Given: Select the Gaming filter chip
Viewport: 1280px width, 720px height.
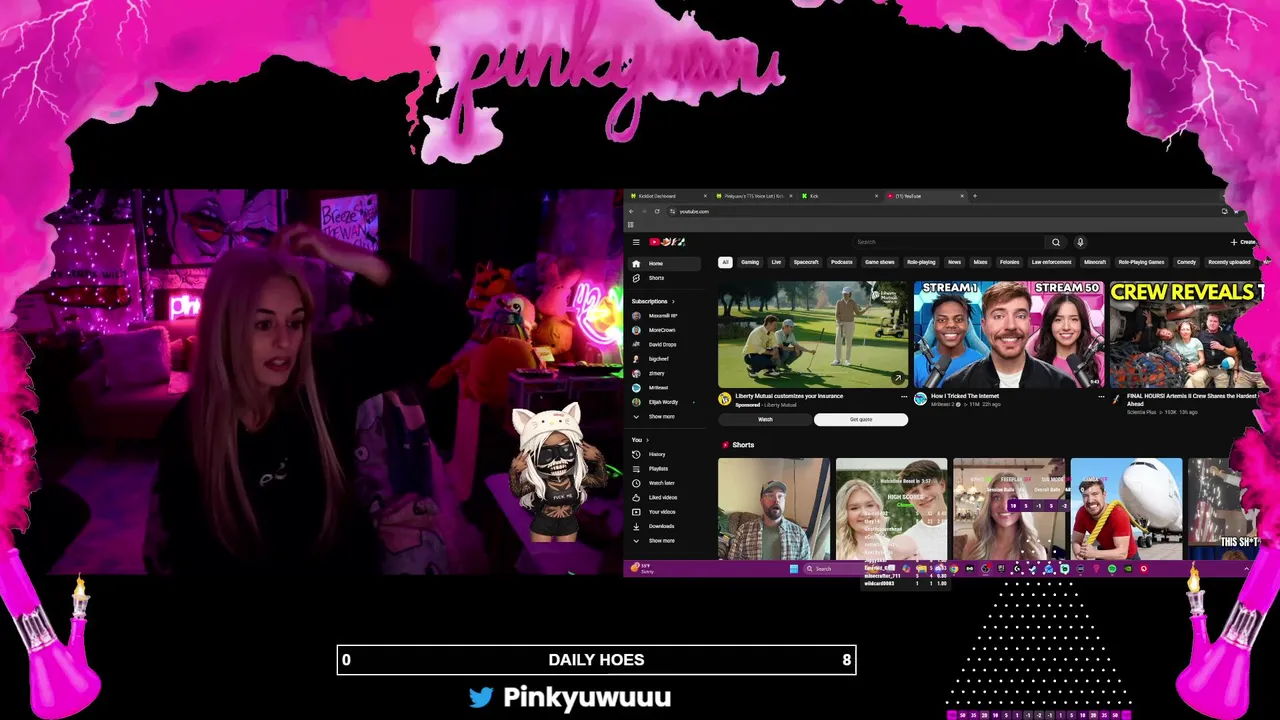Looking at the screenshot, I should point(750,262).
